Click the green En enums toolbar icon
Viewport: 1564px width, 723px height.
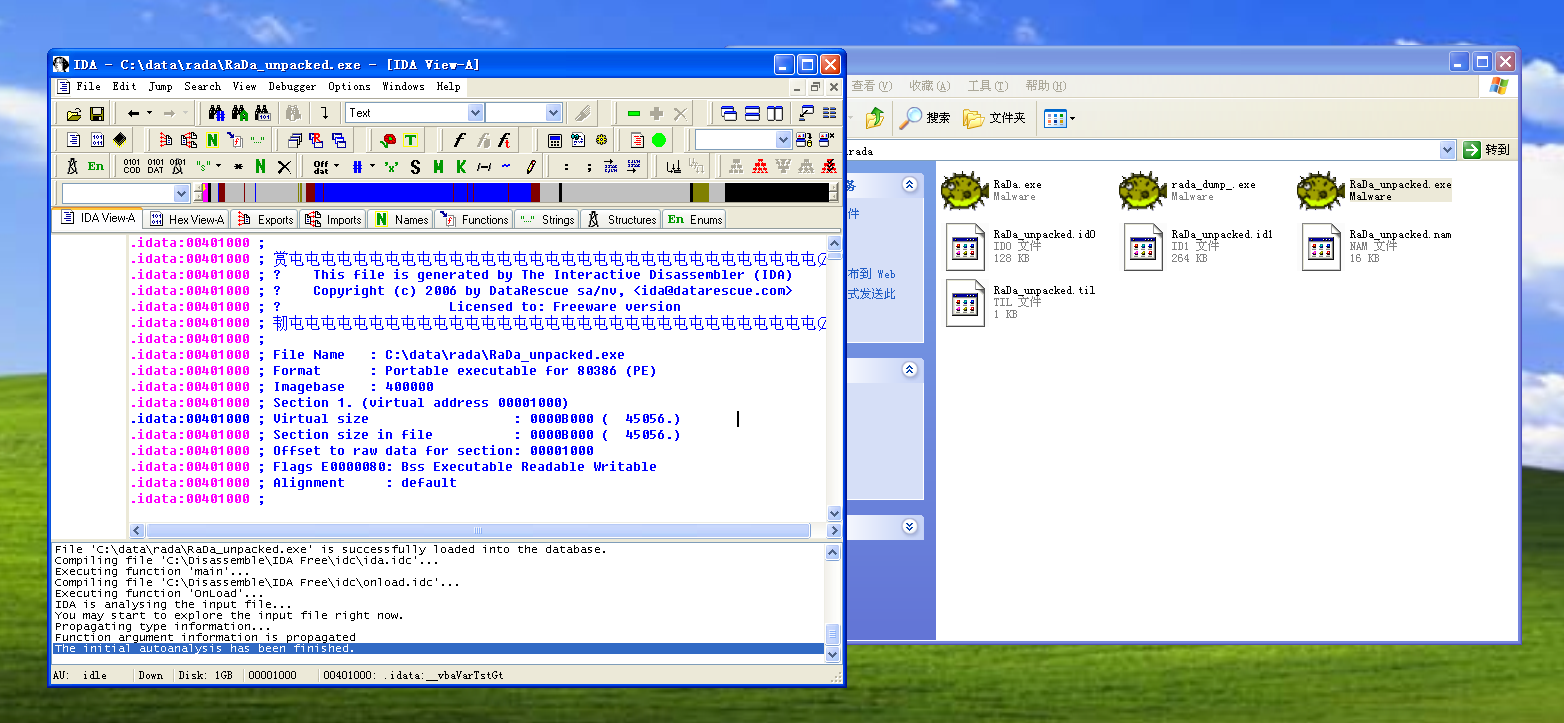[96, 166]
